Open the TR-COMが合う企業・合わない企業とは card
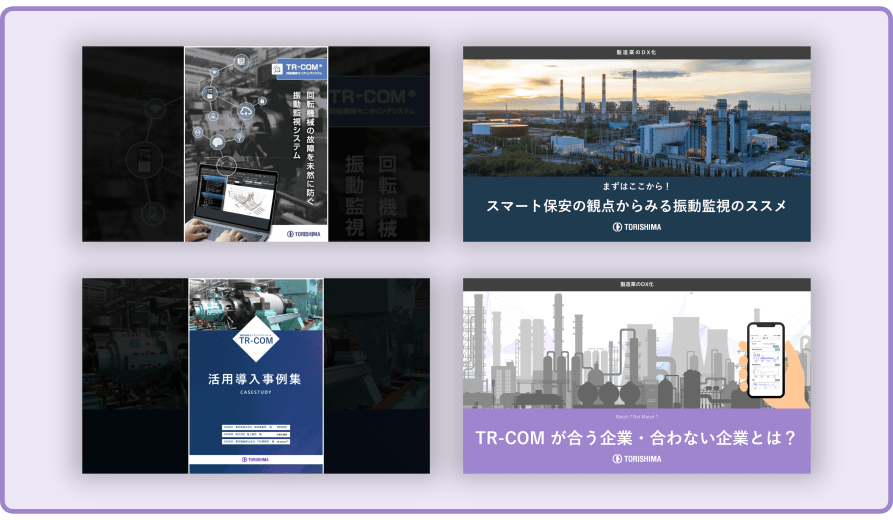 click(637, 376)
